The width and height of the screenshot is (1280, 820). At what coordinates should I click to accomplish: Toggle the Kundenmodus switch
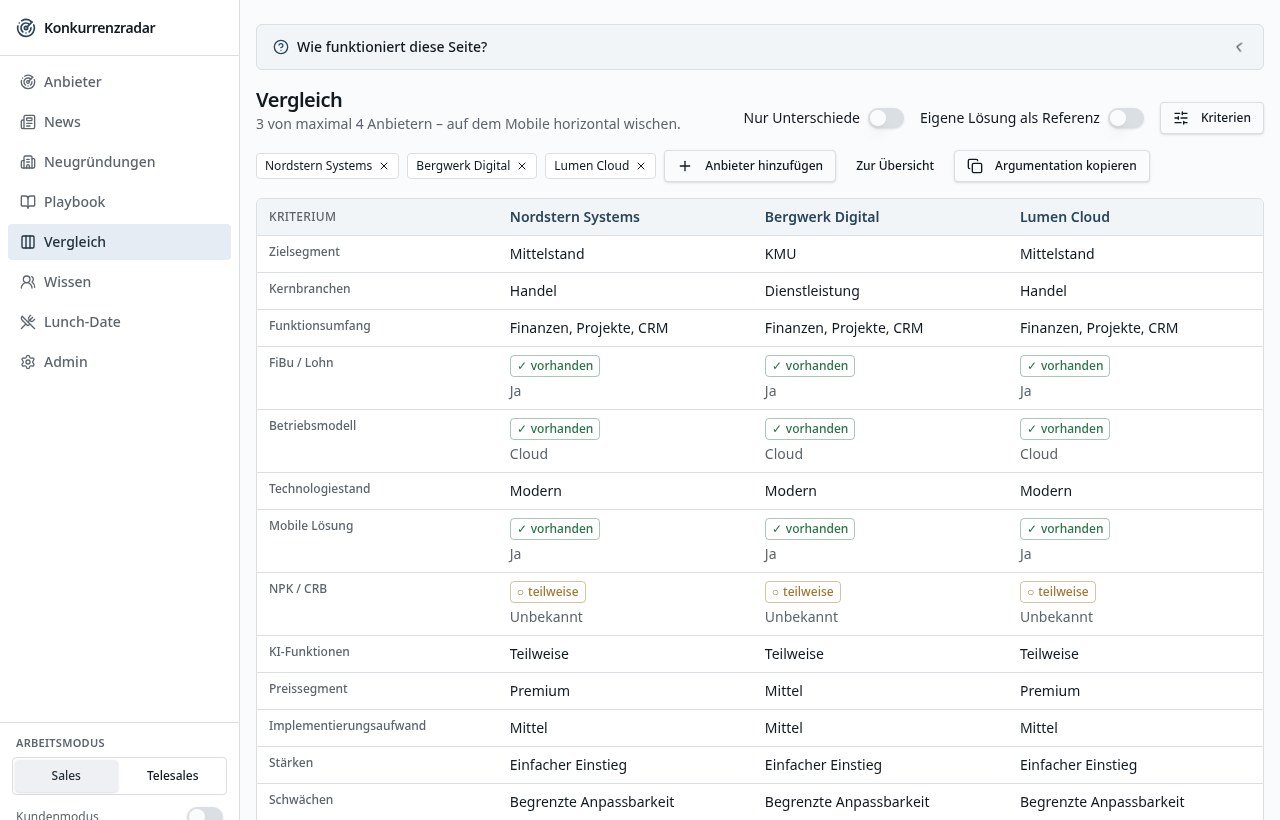205,814
